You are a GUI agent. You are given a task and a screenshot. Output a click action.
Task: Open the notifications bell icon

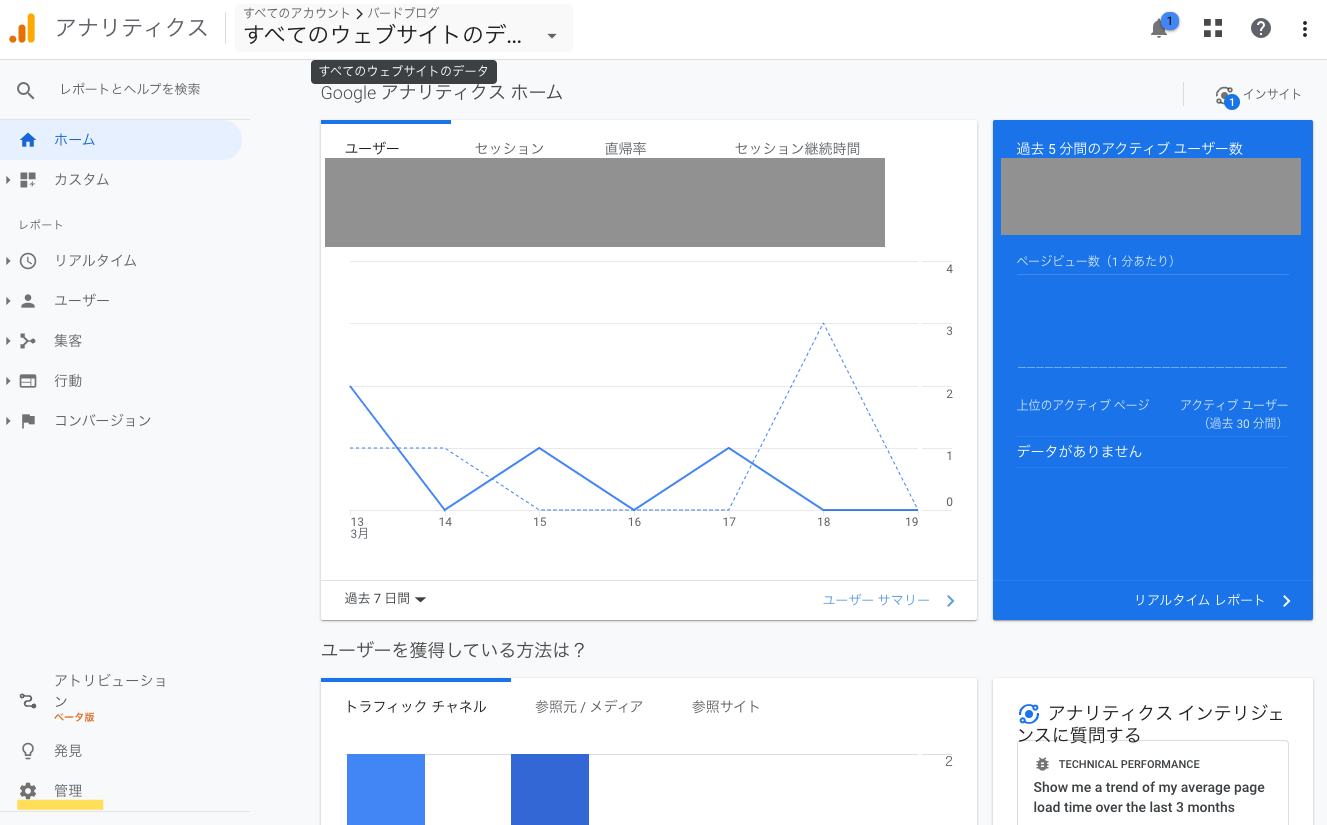pos(1160,28)
